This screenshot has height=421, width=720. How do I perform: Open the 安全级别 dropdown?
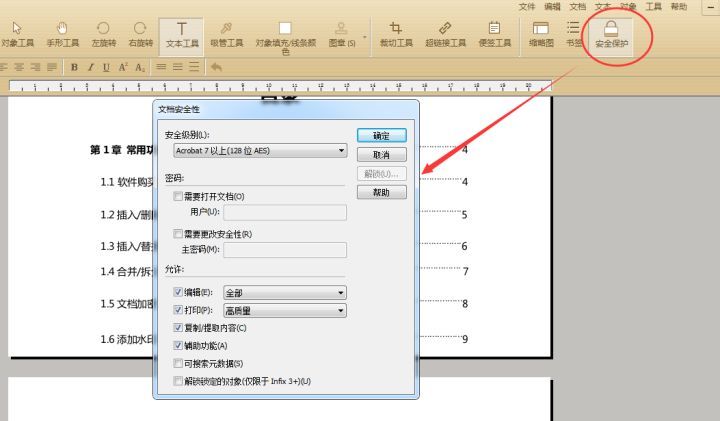click(x=260, y=151)
